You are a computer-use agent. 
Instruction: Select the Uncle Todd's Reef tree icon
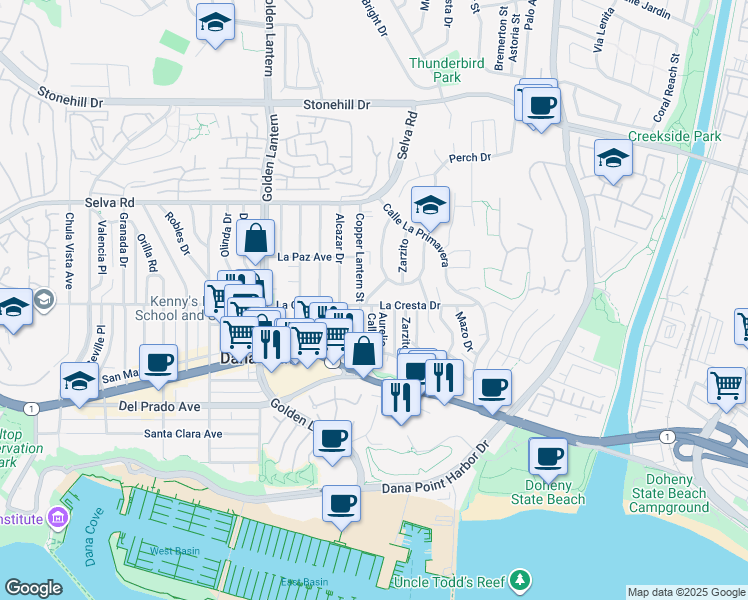[x=520, y=581]
